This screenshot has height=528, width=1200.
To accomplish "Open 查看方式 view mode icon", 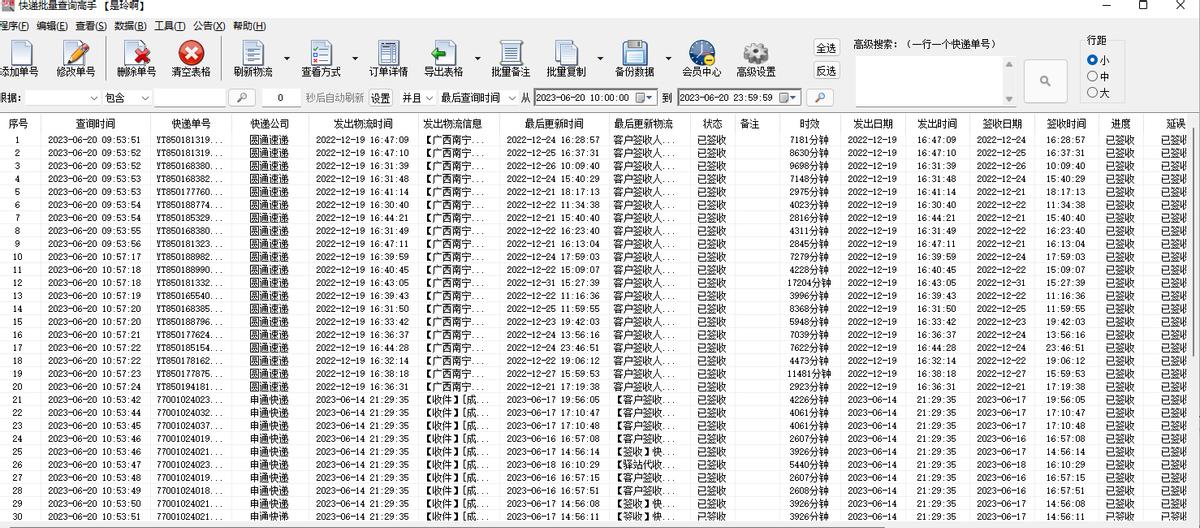I will pos(321,59).
